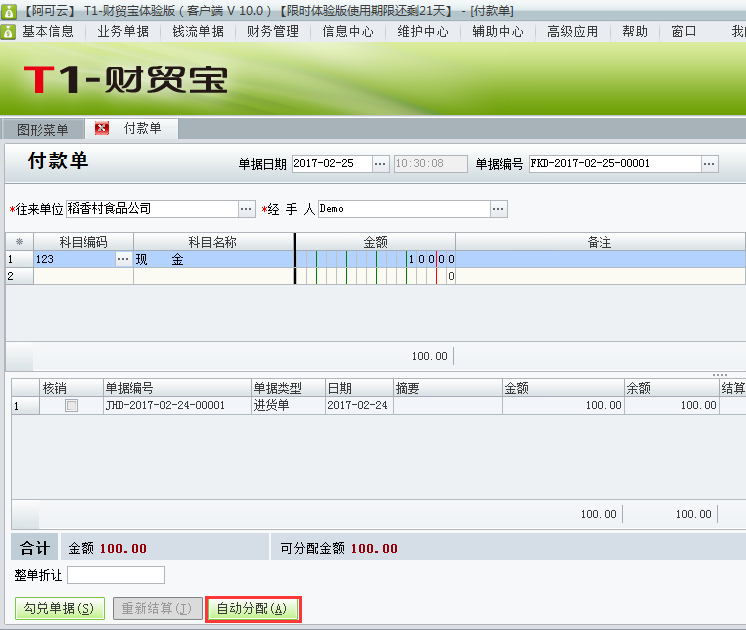Select the 科目名称 cell 现金
Screen dimensions: 746x630
214,259
